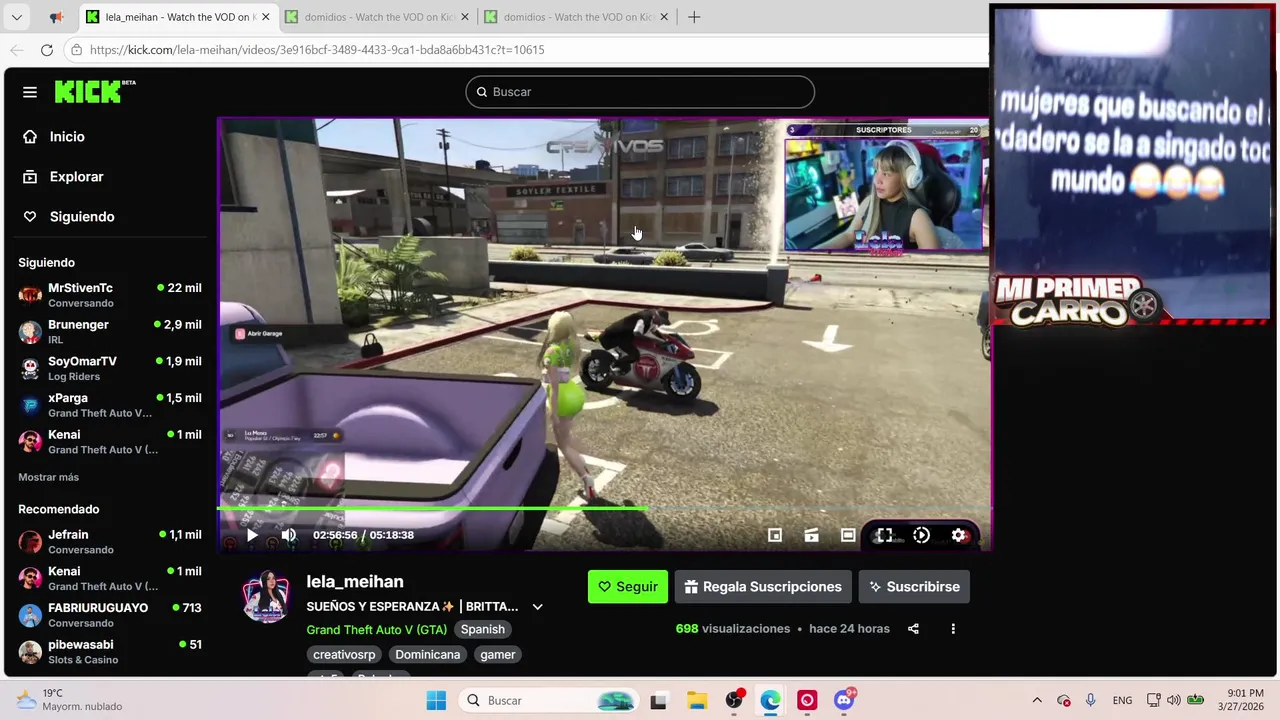1280x720 pixels.
Task: Open Brunenger channel in sidebar
Action: (x=110, y=332)
